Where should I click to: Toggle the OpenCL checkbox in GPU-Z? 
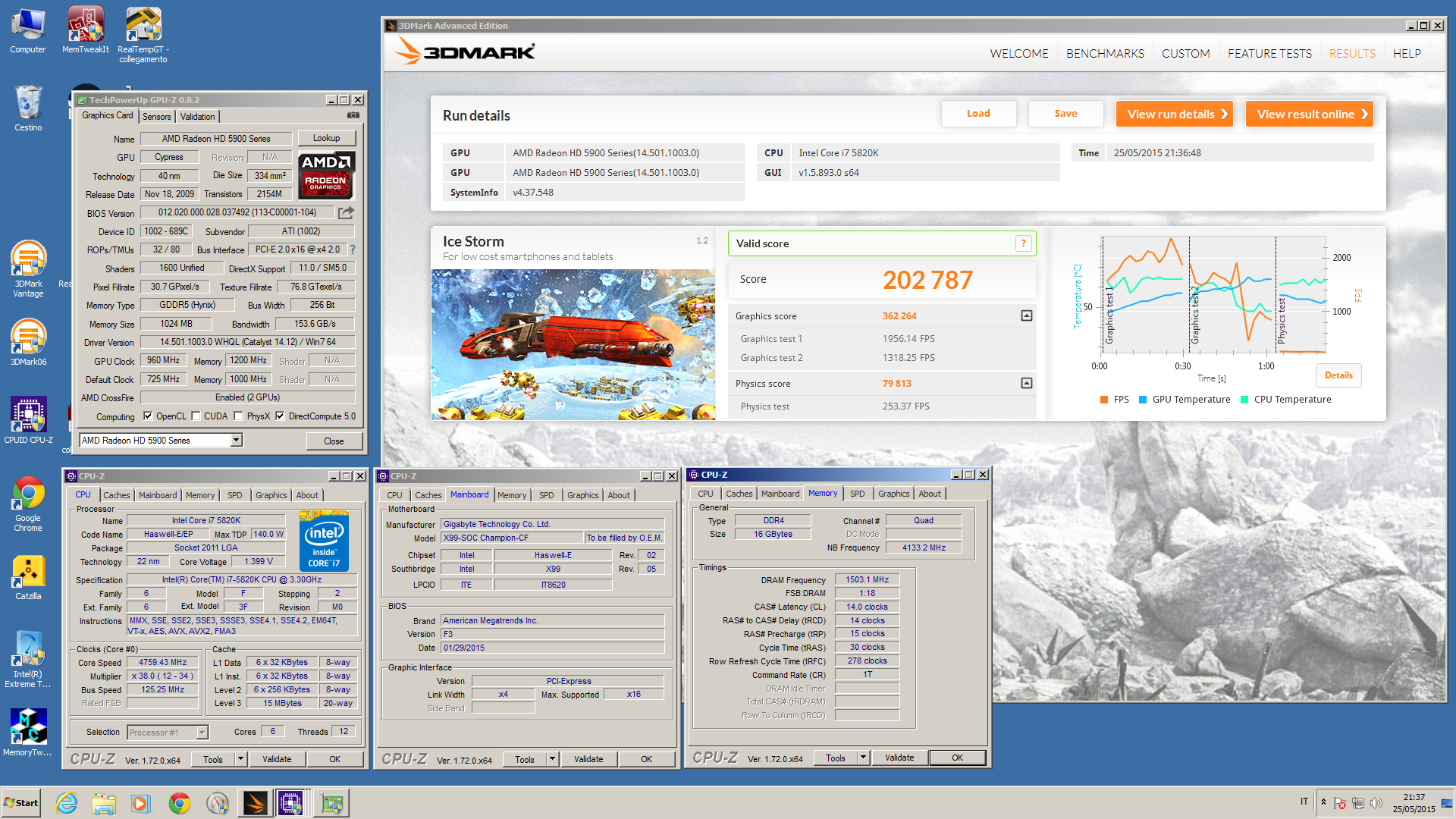(148, 416)
